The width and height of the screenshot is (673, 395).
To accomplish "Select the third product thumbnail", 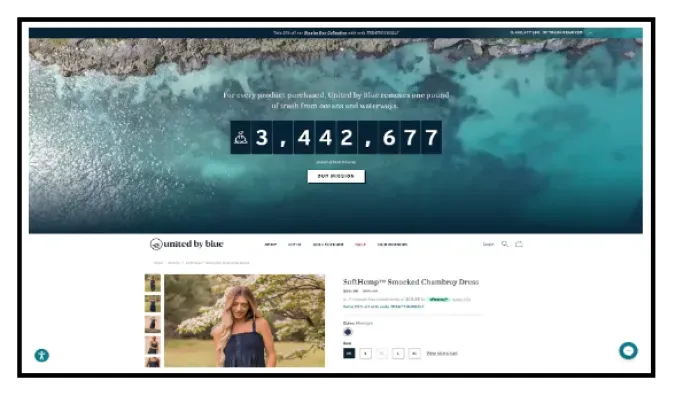I will coord(152,324).
